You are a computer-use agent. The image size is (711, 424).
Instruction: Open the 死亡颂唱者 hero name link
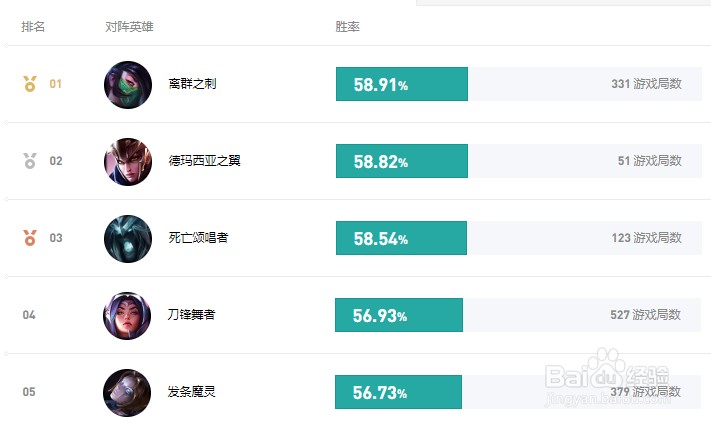pyautogui.click(x=198, y=238)
